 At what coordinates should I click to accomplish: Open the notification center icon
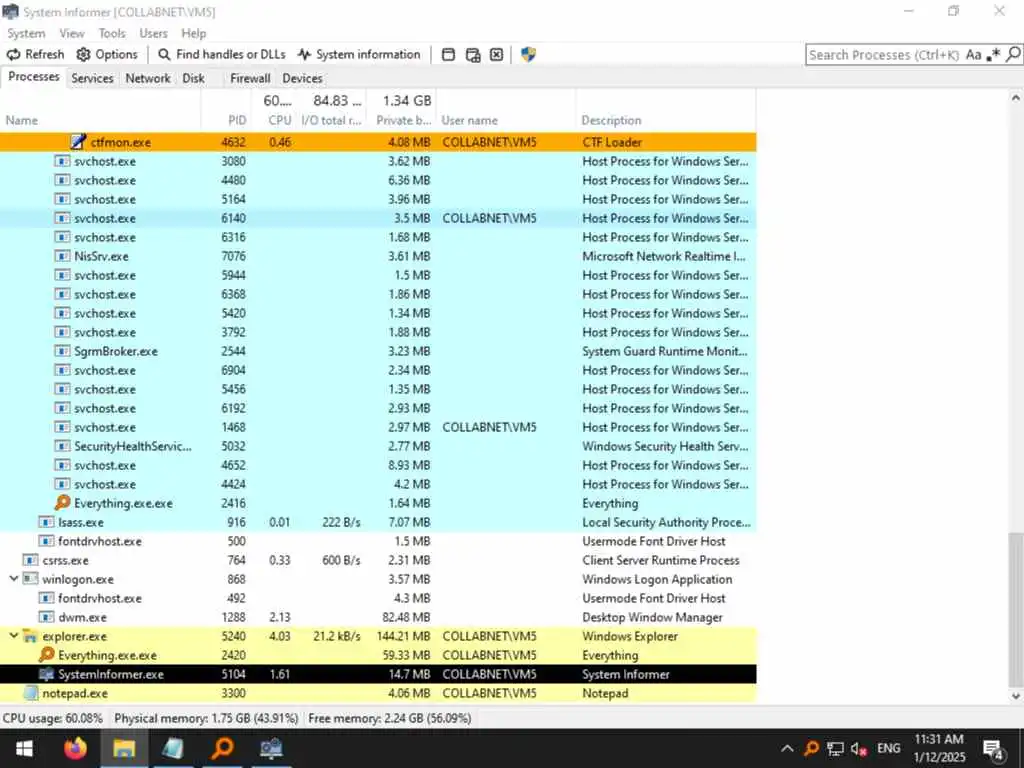point(993,750)
